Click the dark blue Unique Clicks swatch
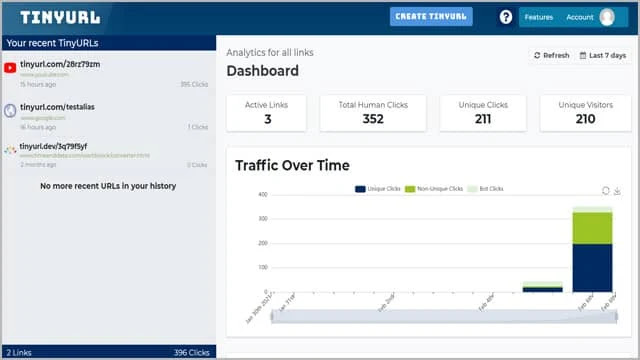The width and height of the screenshot is (640, 360). coord(360,189)
